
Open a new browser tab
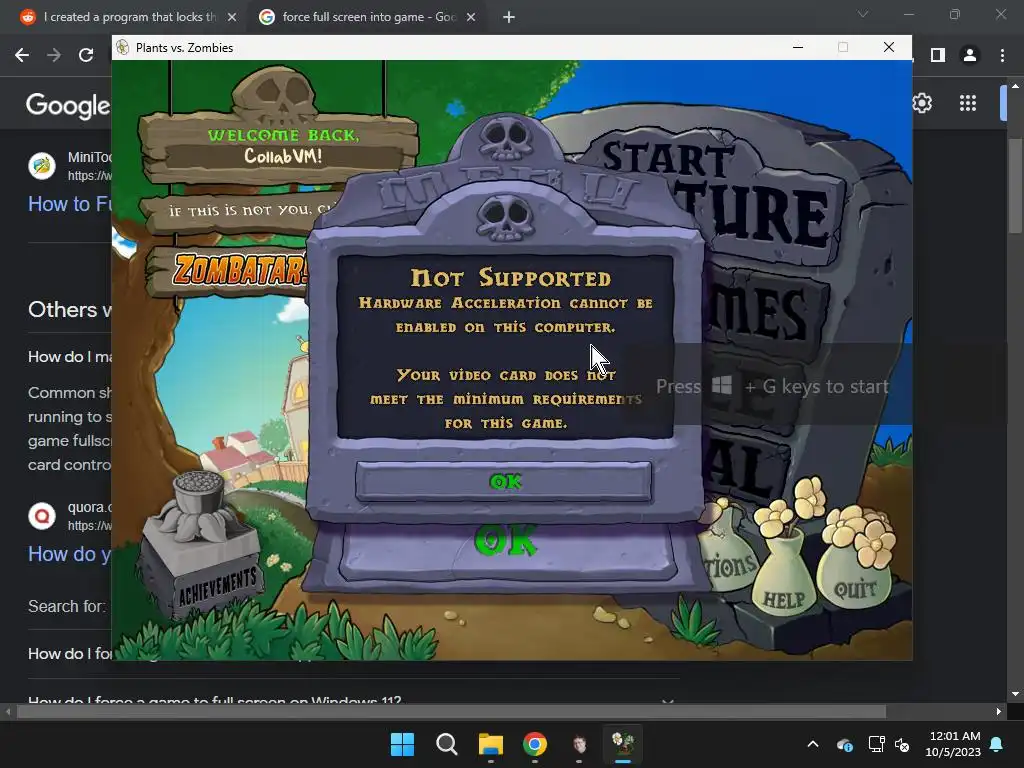[x=509, y=17]
